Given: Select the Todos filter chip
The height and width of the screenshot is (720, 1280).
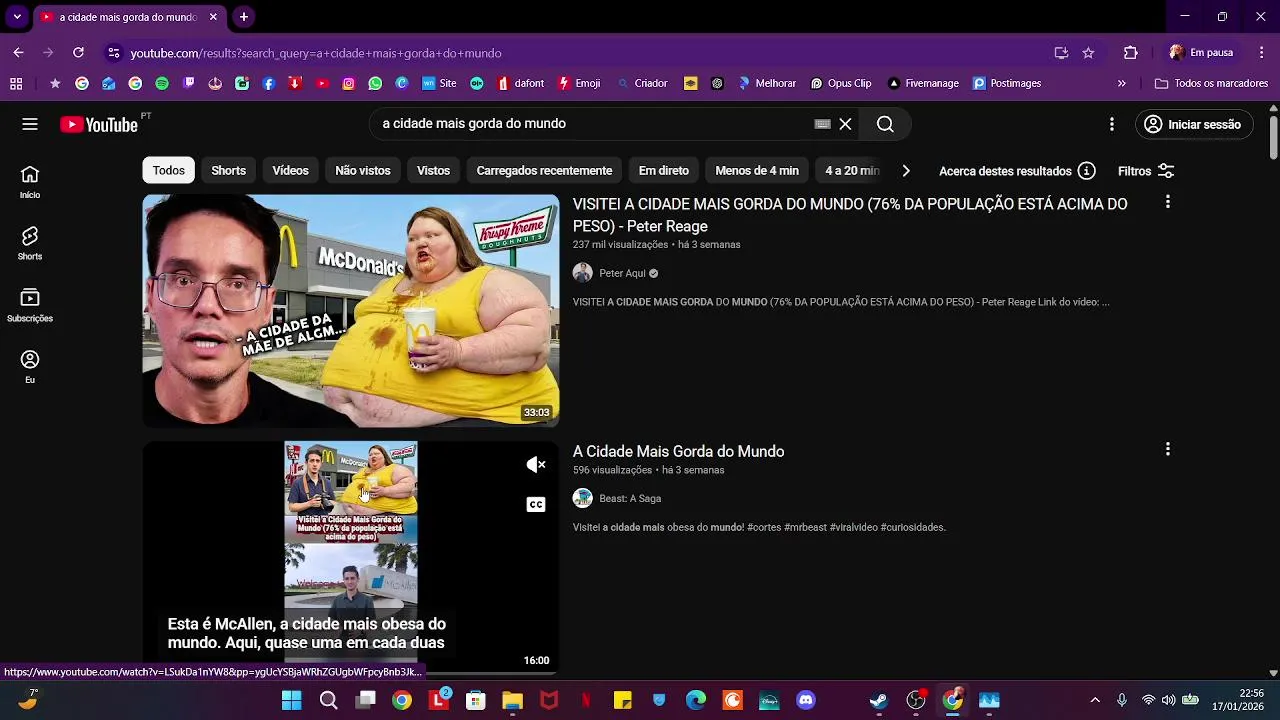Looking at the screenshot, I should [168, 171].
